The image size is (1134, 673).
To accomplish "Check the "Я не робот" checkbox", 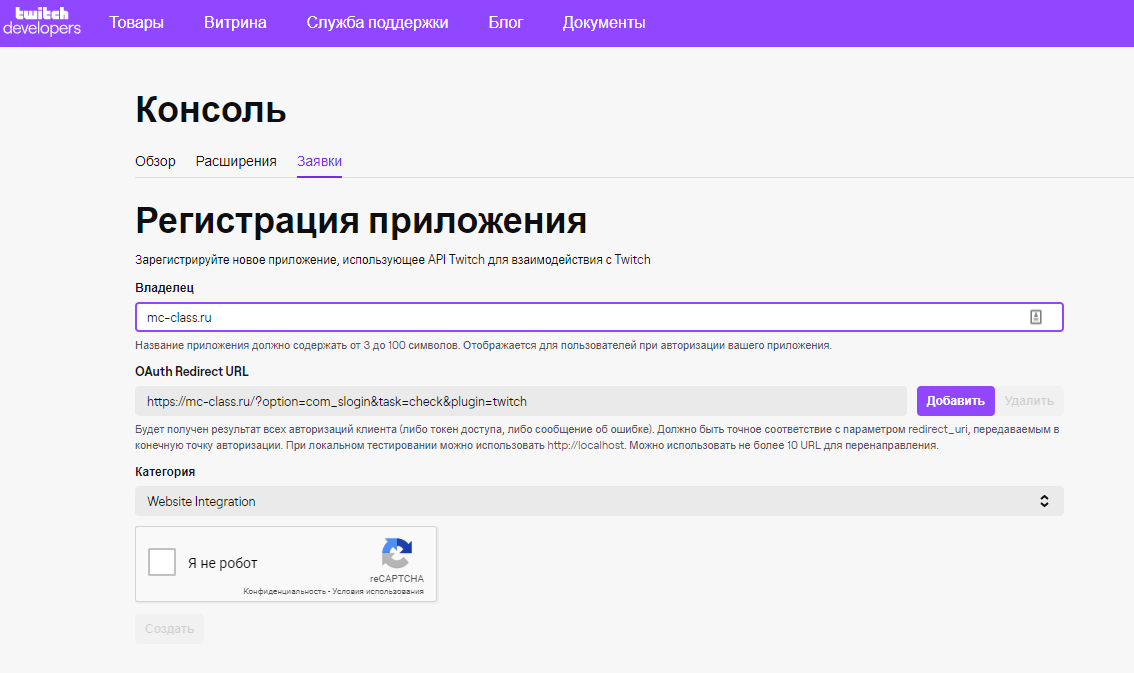I will 162,562.
